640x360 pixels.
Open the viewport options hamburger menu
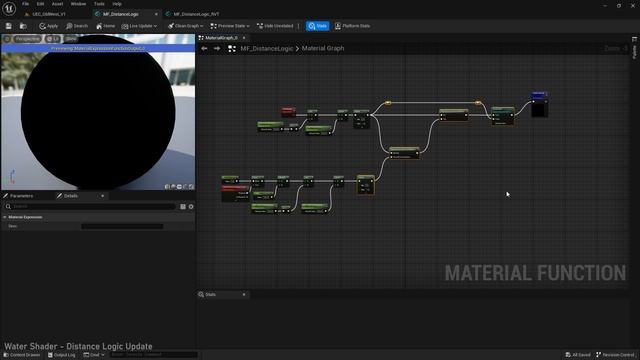[7, 39]
